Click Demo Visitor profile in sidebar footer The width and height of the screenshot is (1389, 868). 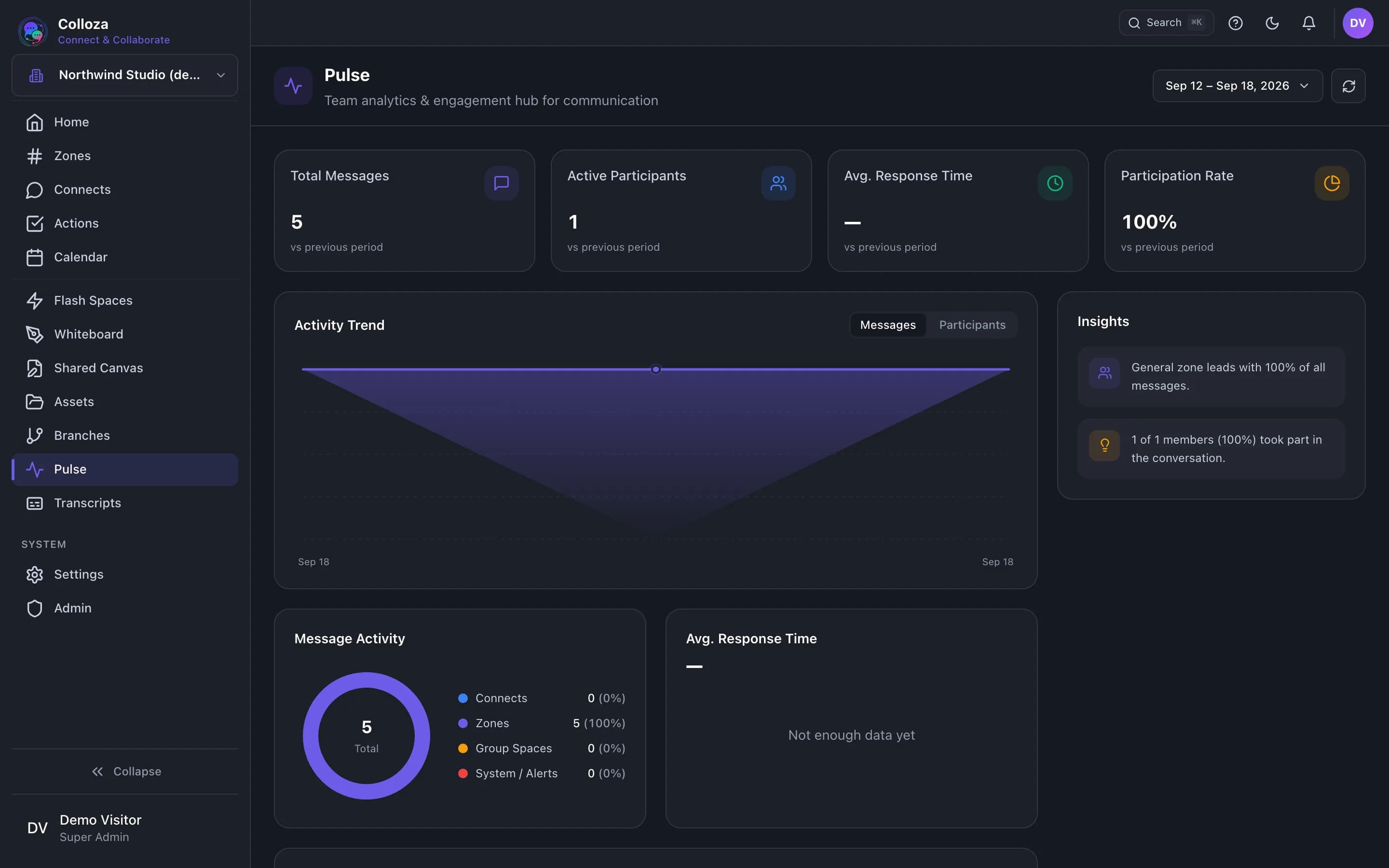(x=124, y=828)
